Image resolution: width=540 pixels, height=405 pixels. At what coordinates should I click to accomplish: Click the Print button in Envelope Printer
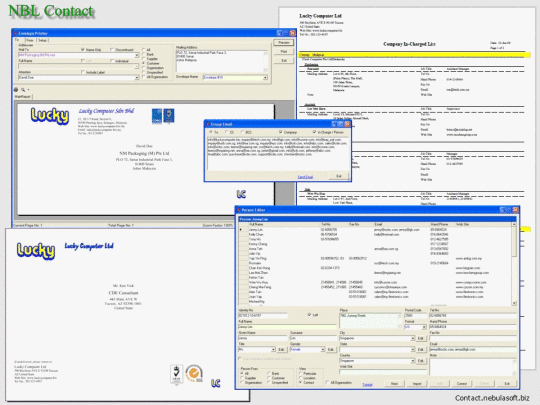(x=284, y=51)
